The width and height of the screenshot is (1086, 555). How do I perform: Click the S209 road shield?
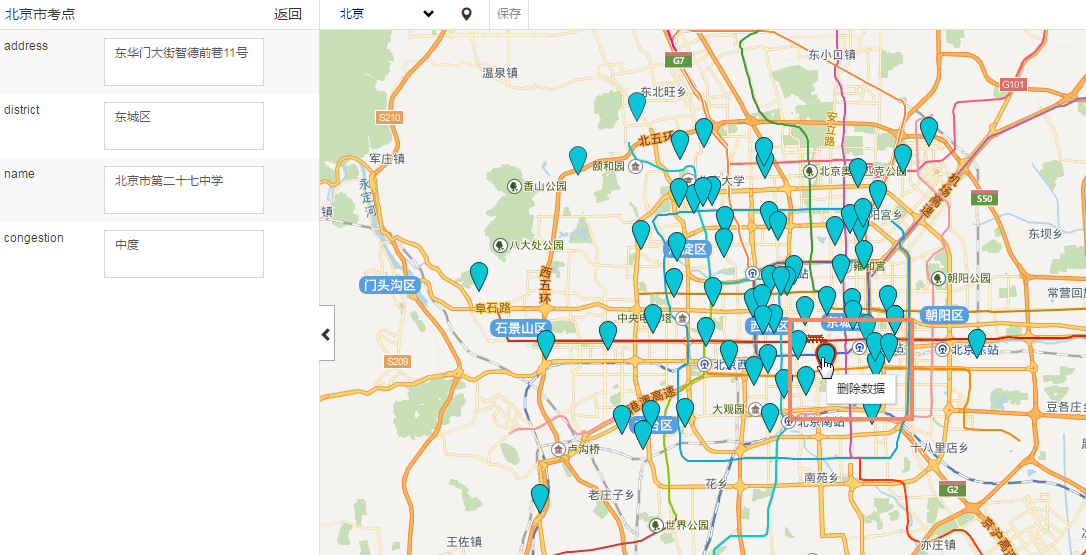(x=398, y=361)
